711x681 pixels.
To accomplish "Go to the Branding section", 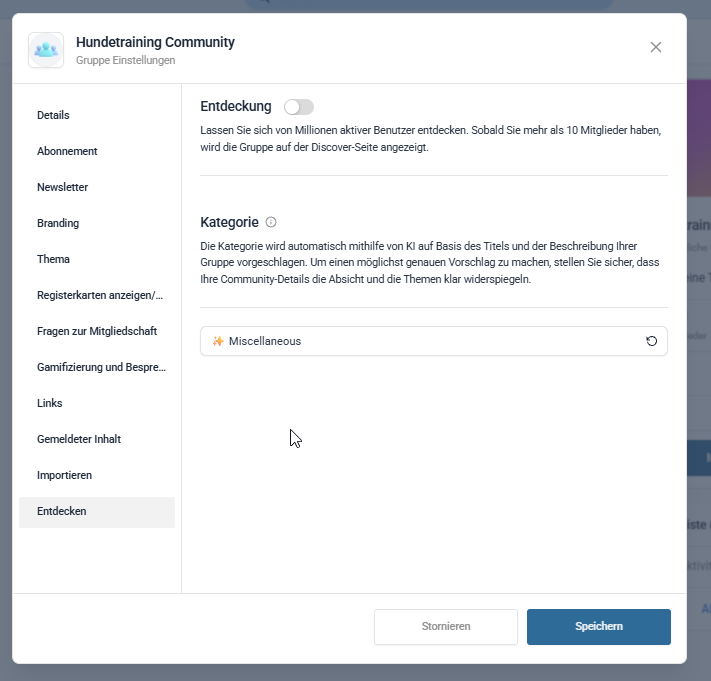I will coord(58,223).
